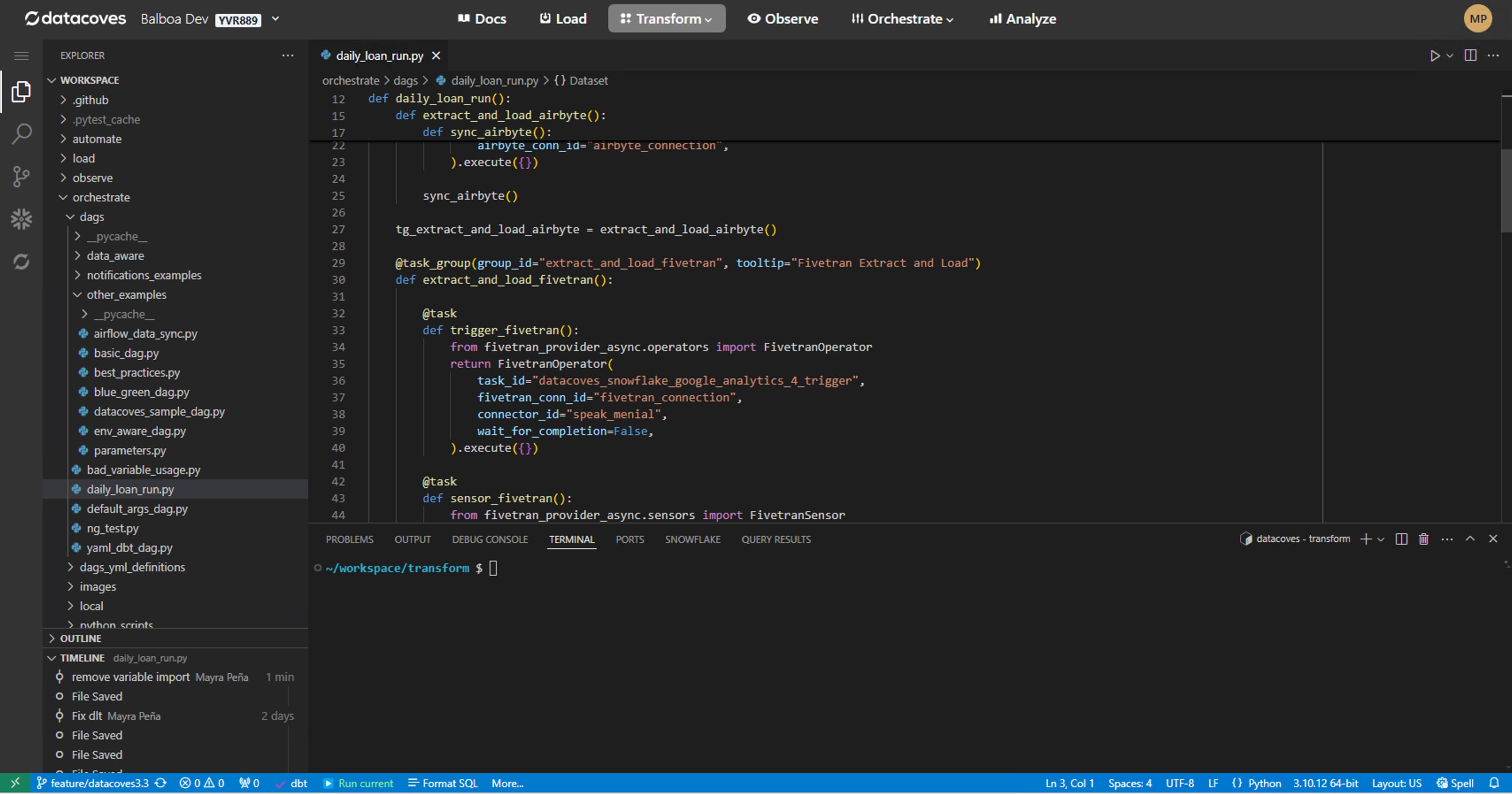Open Explorer Views and More Actions ellipsis

pos(288,55)
